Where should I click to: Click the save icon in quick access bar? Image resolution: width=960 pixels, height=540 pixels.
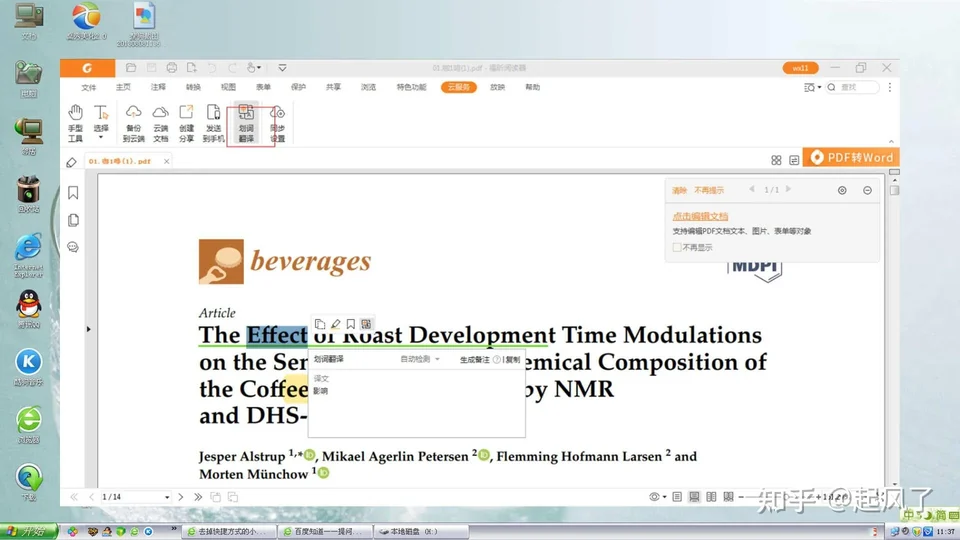tap(151, 68)
